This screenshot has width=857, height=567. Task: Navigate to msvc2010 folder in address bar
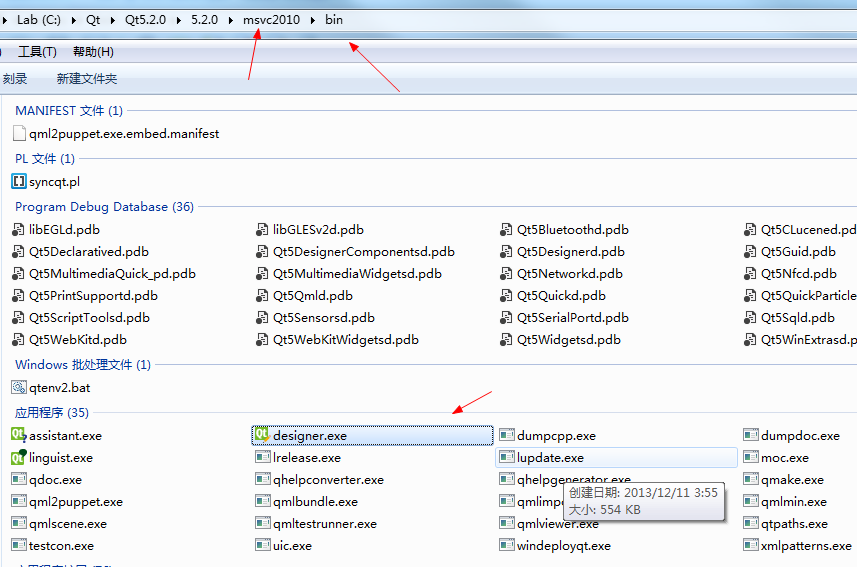click(x=272, y=20)
